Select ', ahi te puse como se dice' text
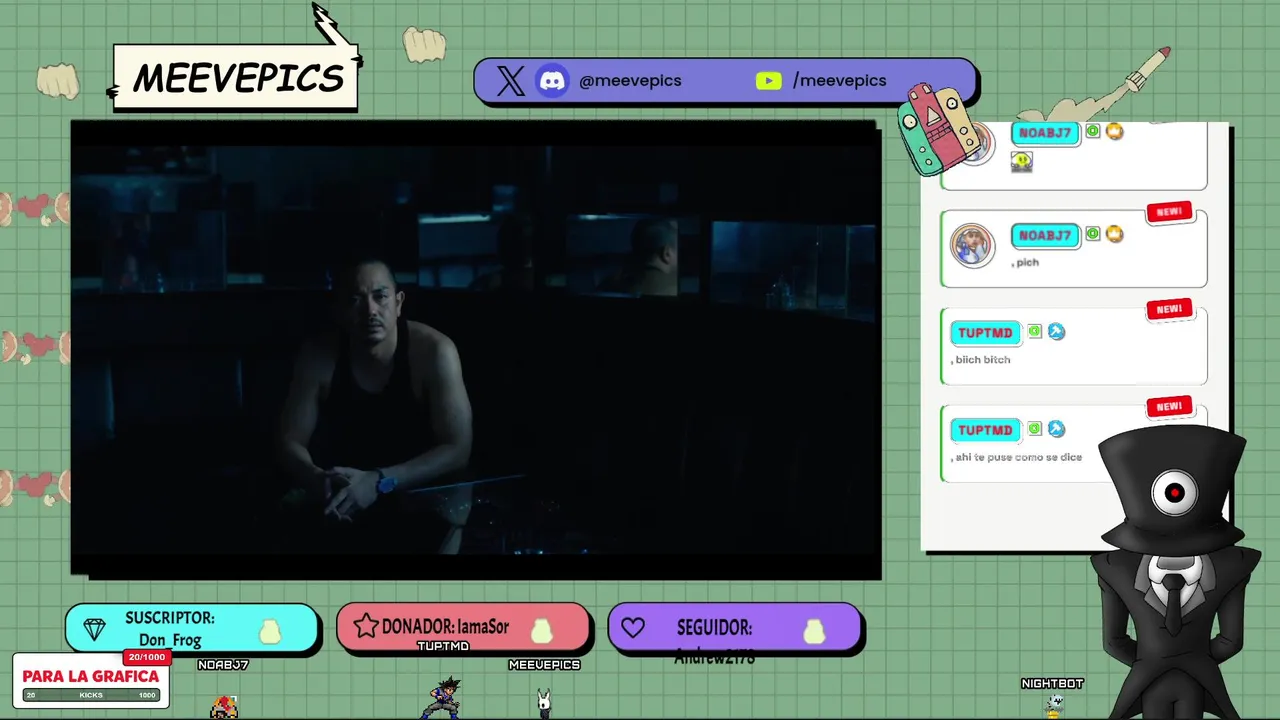The height and width of the screenshot is (720, 1280). pyautogui.click(x=1017, y=457)
